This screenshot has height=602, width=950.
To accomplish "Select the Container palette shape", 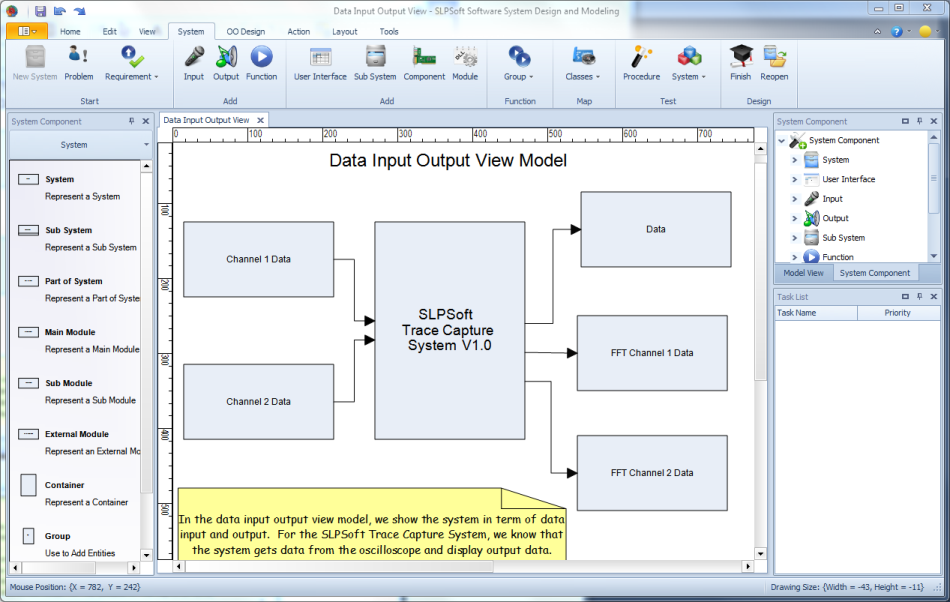I will tap(28, 485).
